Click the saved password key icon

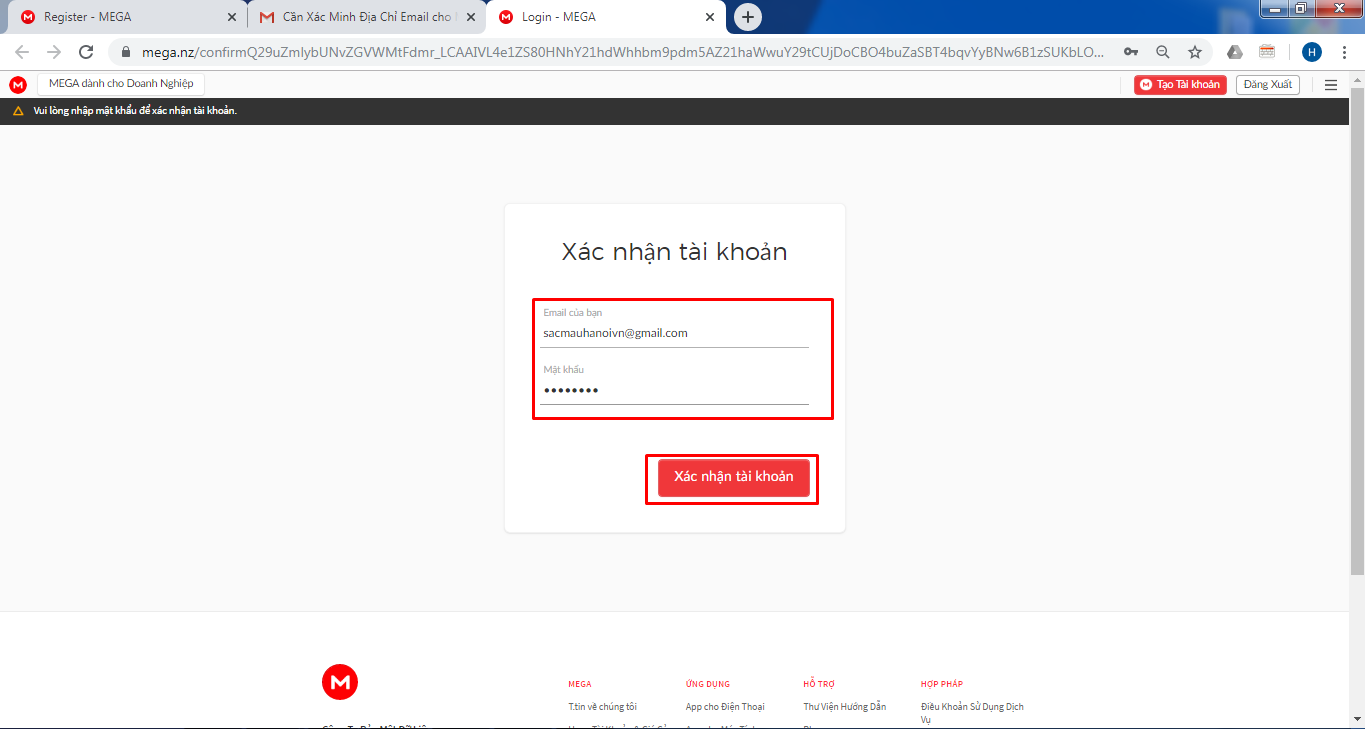click(x=1130, y=52)
